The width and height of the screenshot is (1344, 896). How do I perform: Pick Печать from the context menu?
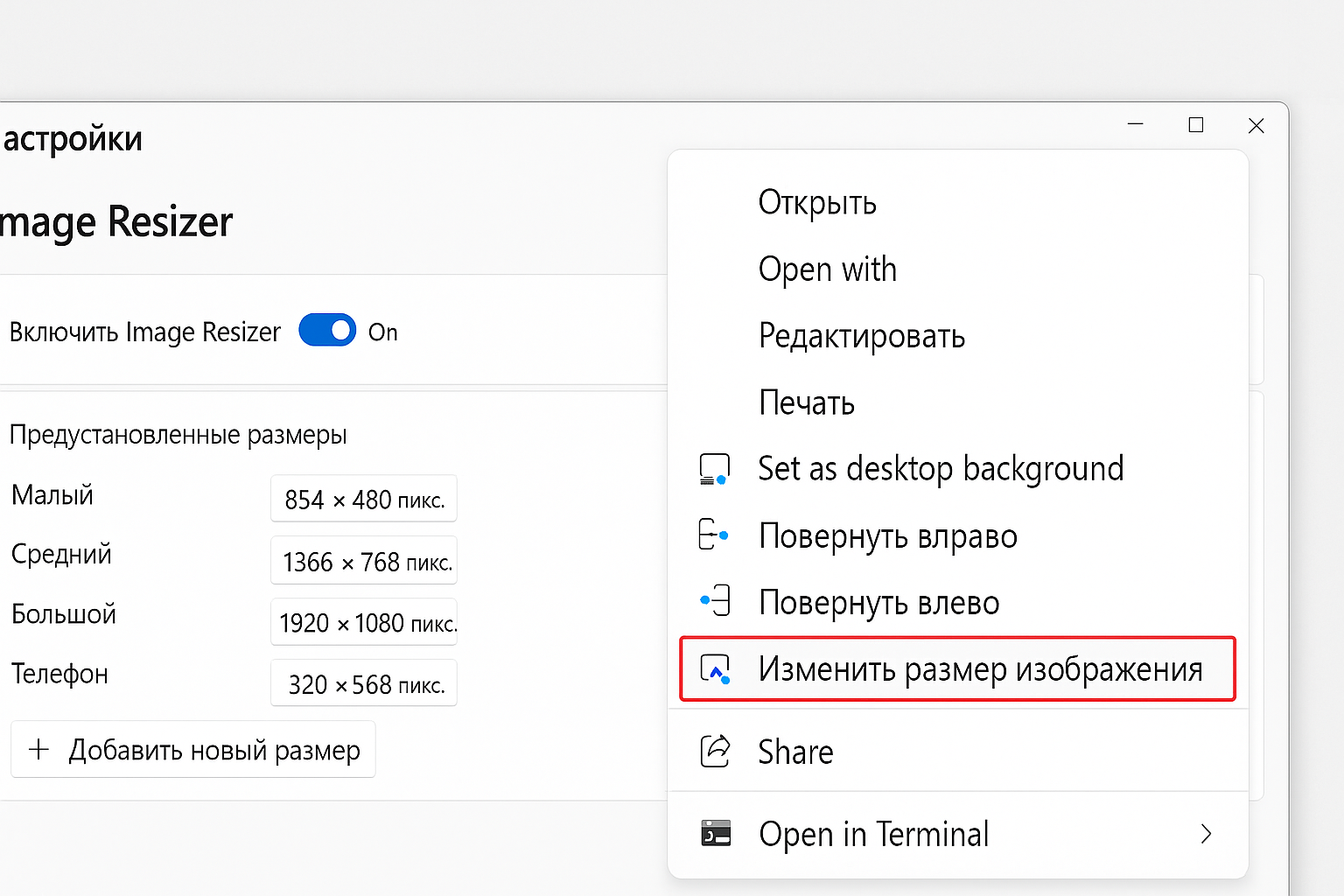pyautogui.click(x=806, y=402)
